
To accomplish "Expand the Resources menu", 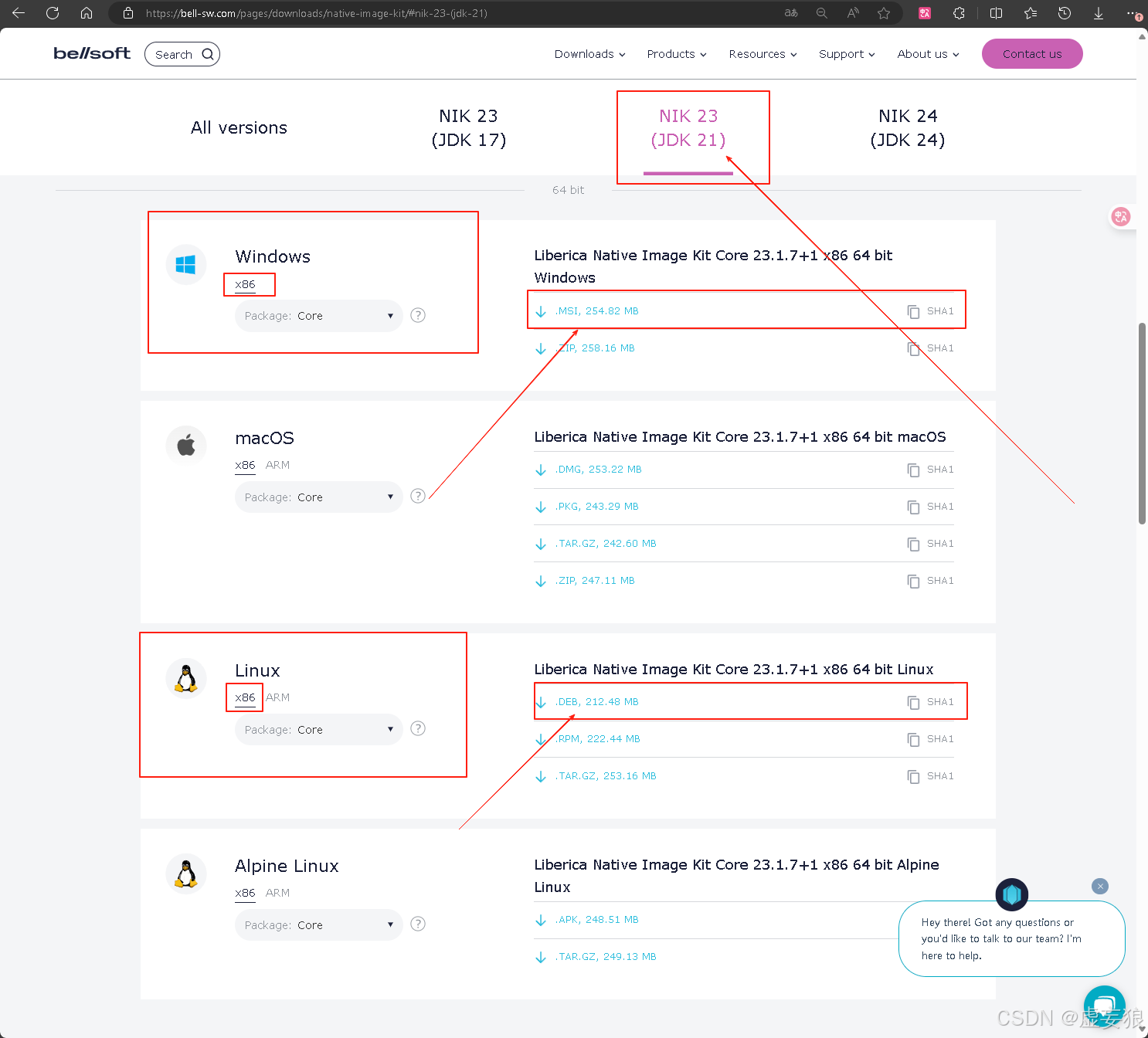I will 763,54.
